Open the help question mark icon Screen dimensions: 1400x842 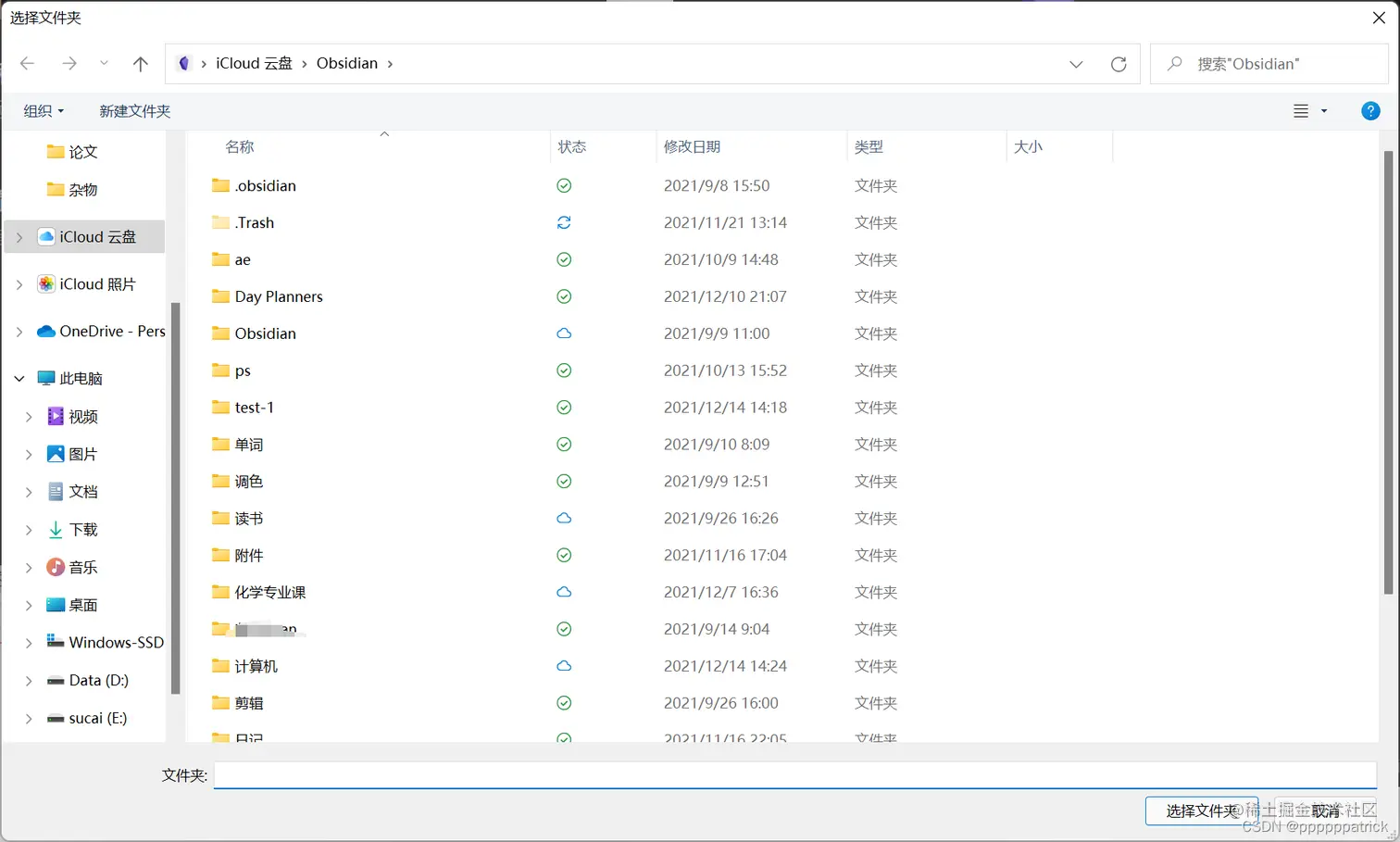(x=1371, y=111)
